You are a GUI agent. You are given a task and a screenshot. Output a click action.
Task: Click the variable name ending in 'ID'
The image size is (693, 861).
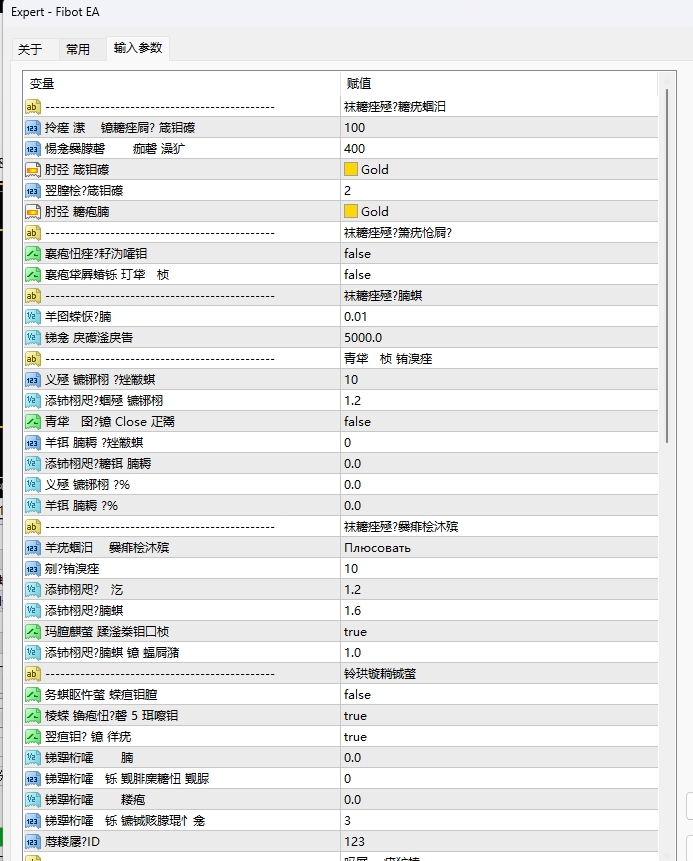(x=72, y=842)
